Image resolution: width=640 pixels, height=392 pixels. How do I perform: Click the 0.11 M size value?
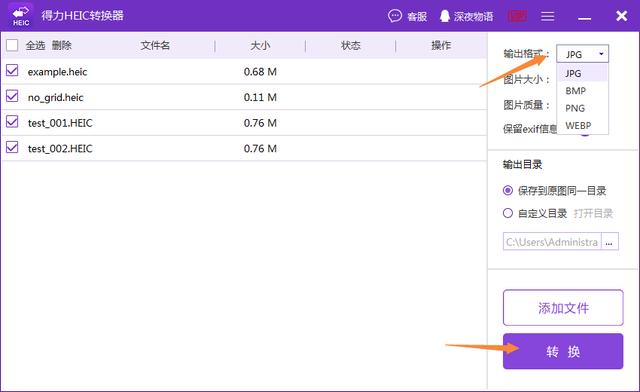[x=260, y=97]
